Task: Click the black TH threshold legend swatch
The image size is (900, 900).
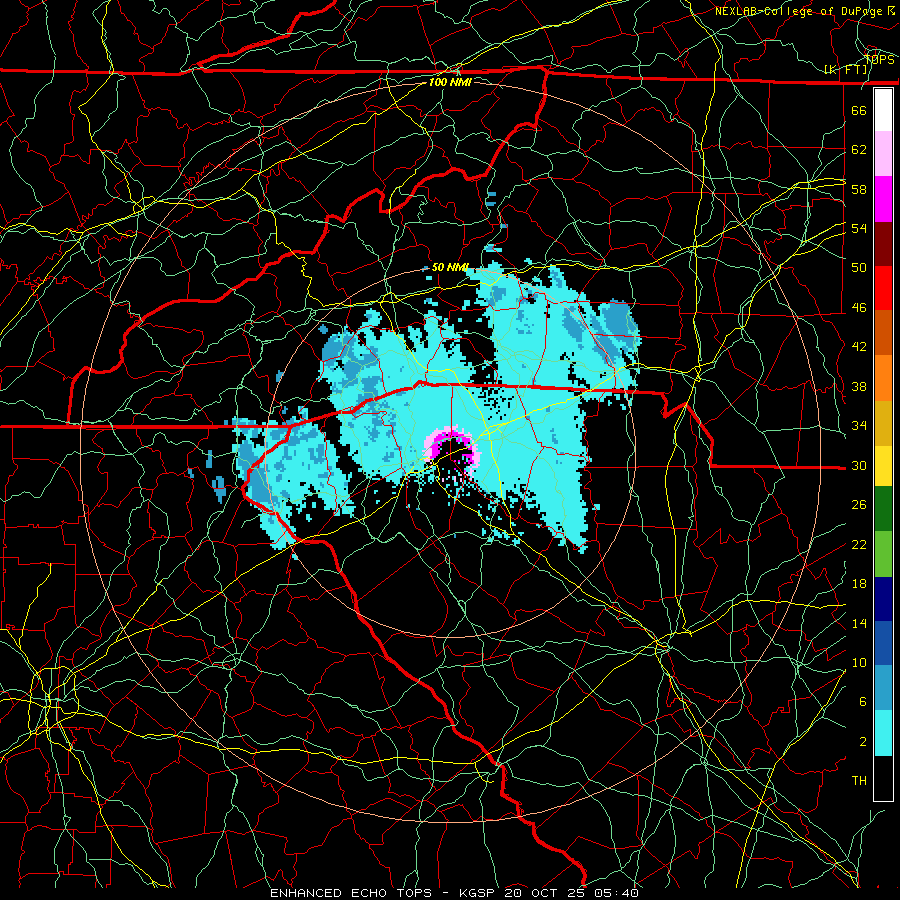Action: tap(883, 777)
